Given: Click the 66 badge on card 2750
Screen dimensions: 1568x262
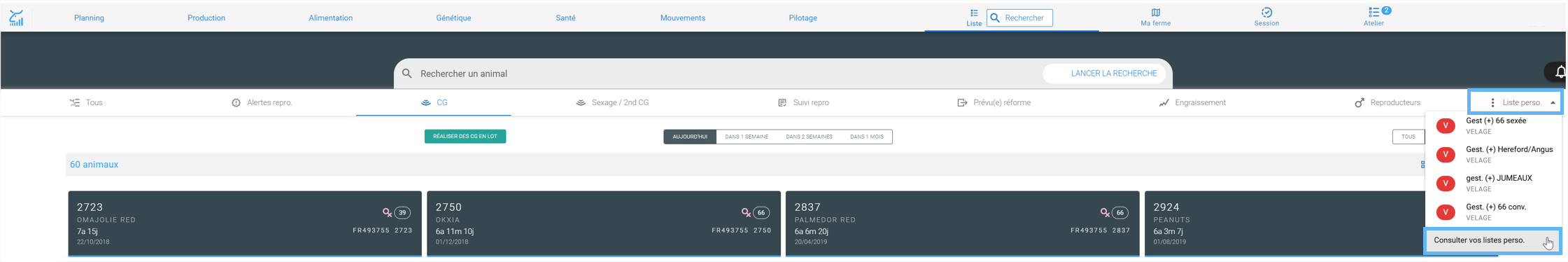Looking at the screenshot, I should (x=761, y=212).
